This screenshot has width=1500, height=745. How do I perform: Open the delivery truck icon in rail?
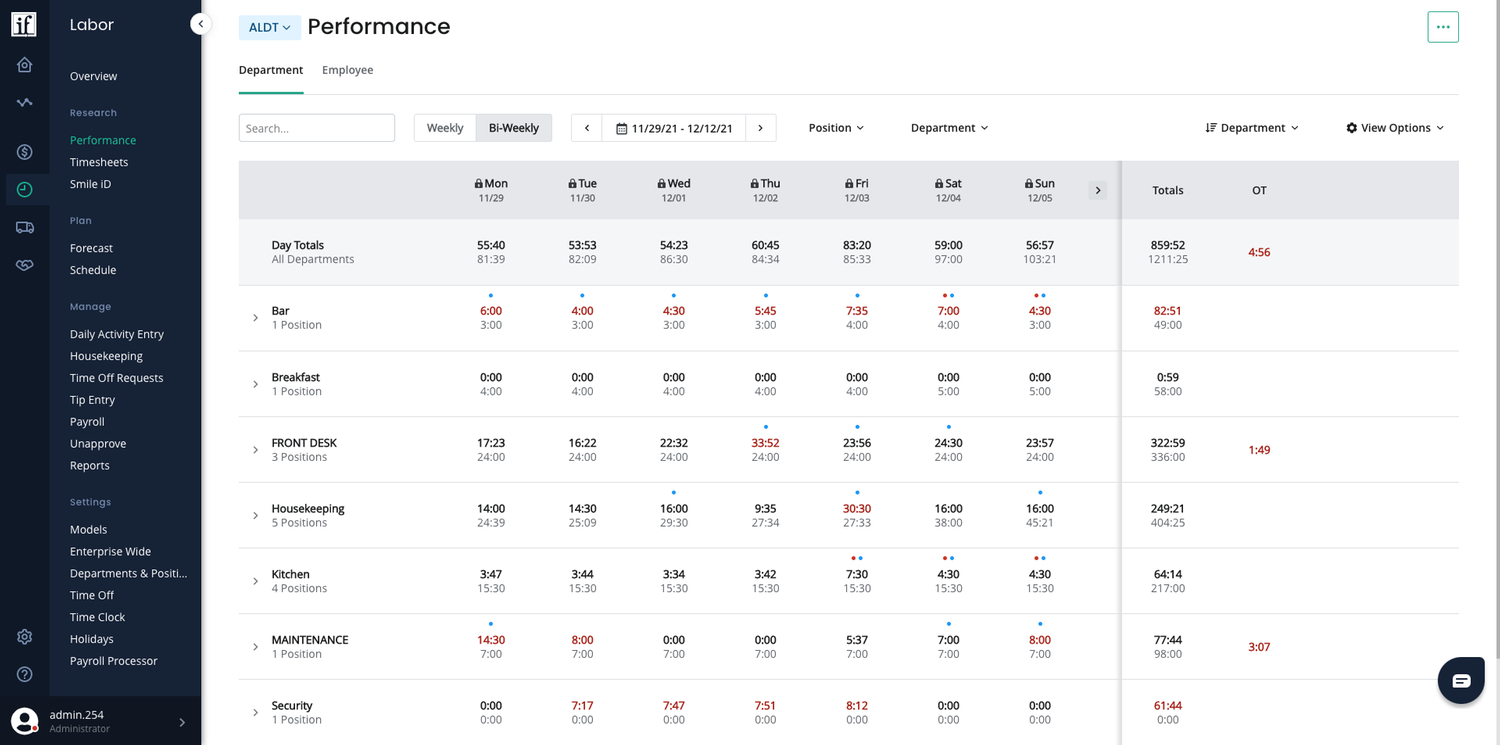(x=25, y=228)
